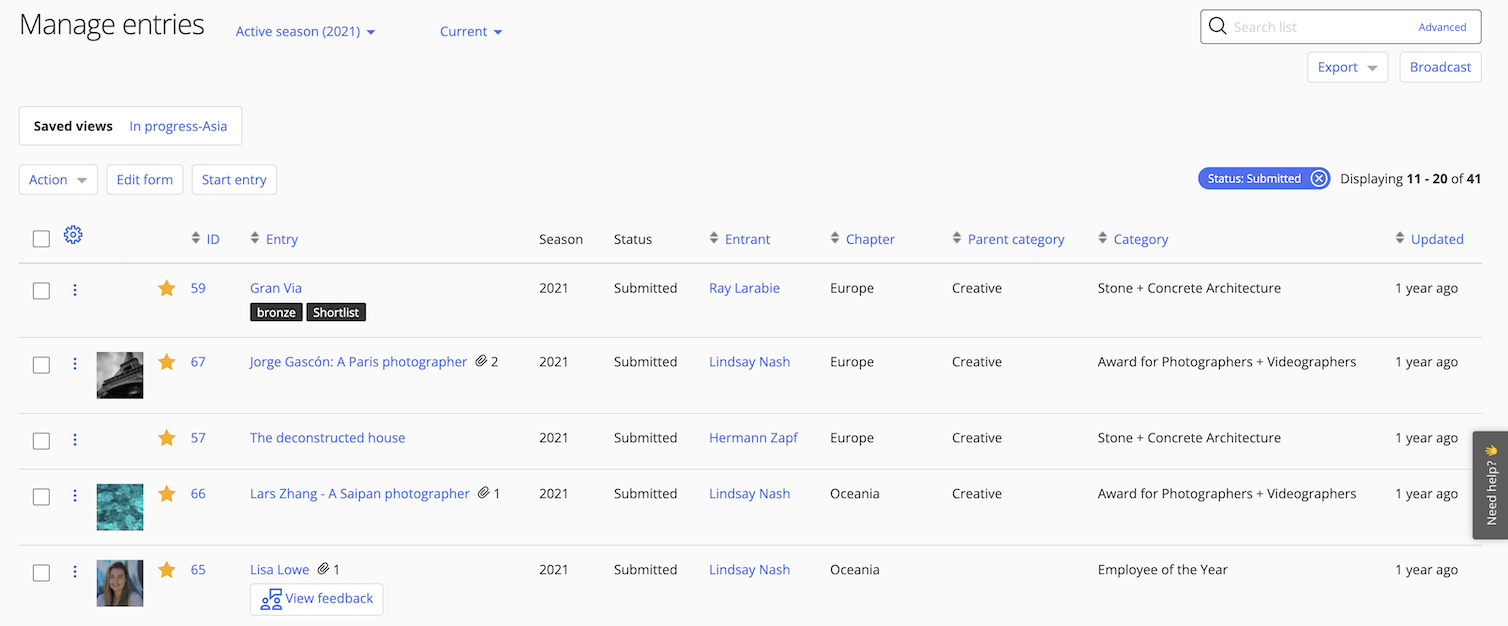Check the box for Gran Via entry
1508x626 pixels.
[x=41, y=291]
